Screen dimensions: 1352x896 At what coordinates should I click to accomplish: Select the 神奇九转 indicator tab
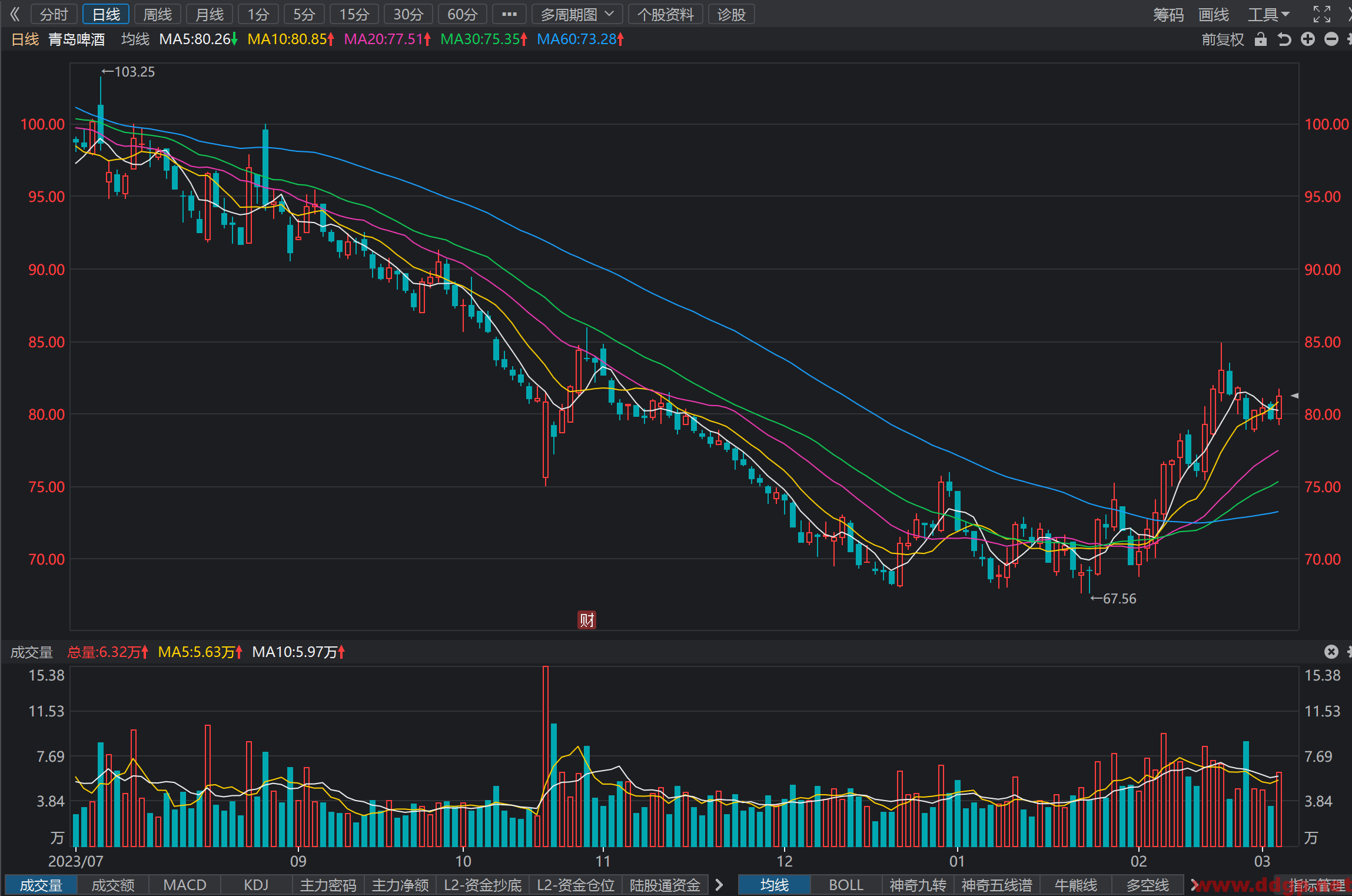(918, 885)
